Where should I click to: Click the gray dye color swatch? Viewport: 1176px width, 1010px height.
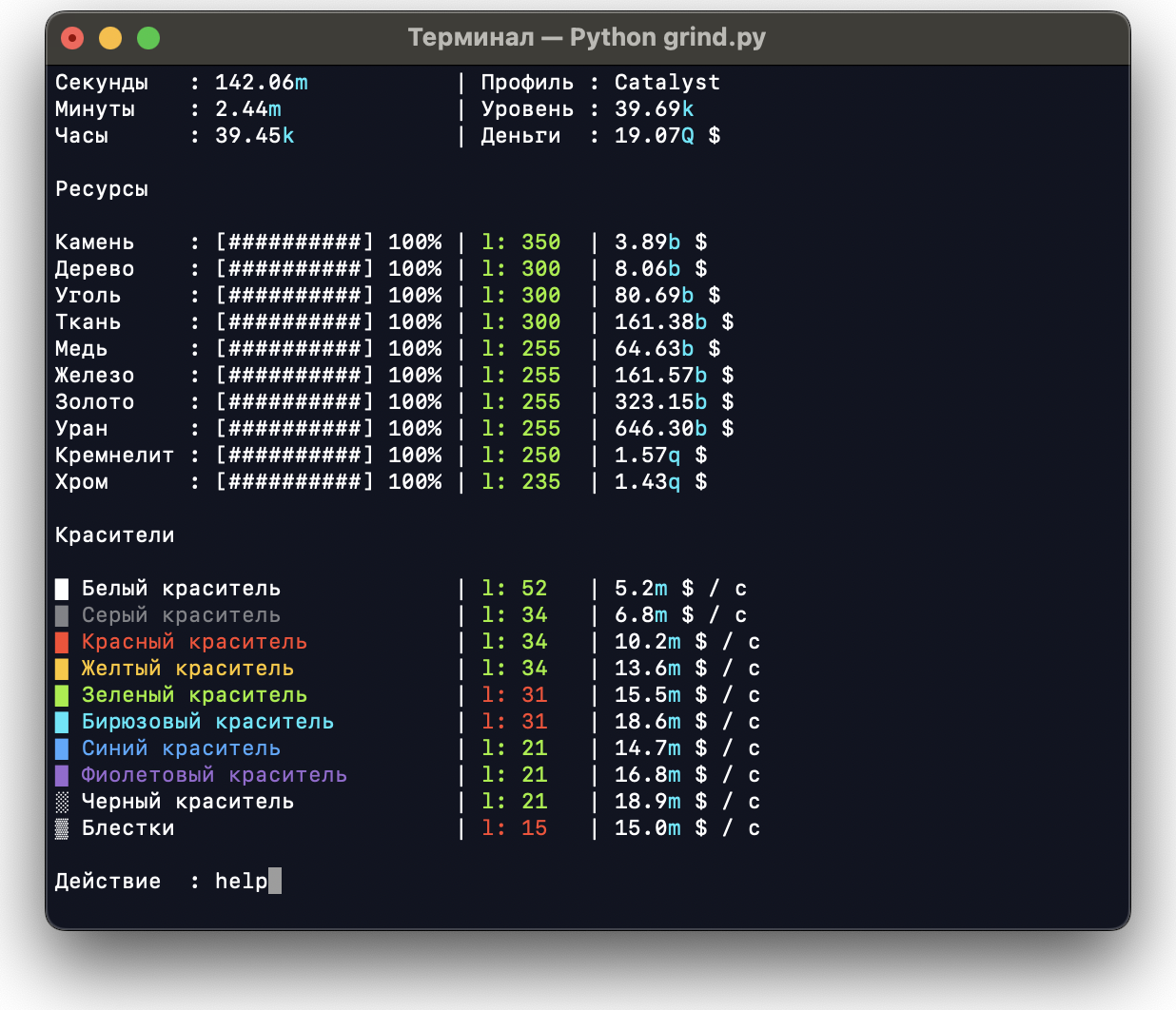click(x=62, y=615)
